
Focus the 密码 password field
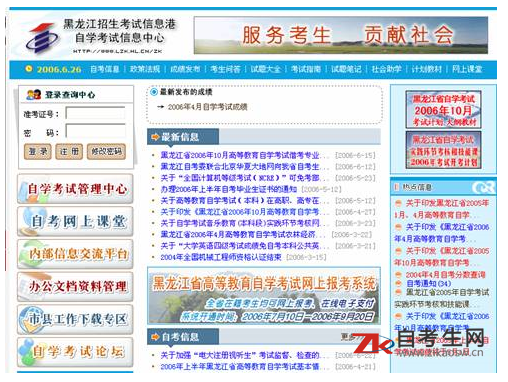click(96, 131)
